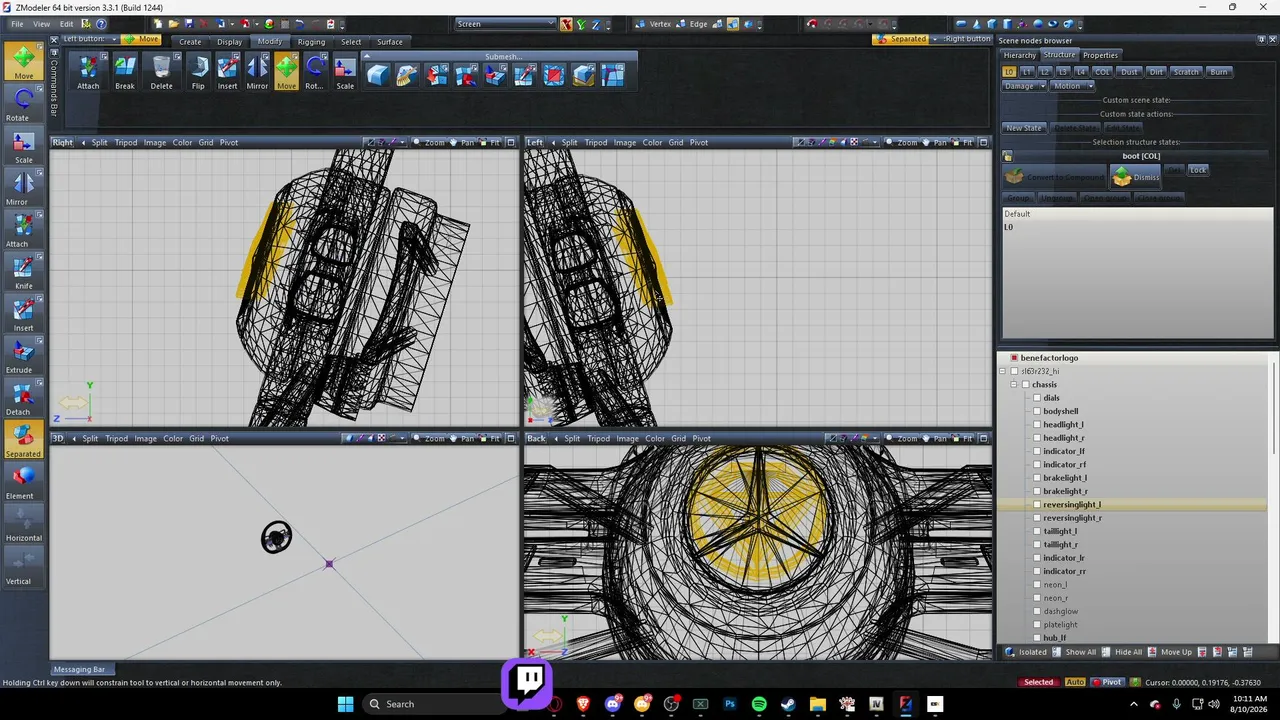Switch to the Create tab
The height and width of the screenshot is (720, 1280).
(190, 42)
